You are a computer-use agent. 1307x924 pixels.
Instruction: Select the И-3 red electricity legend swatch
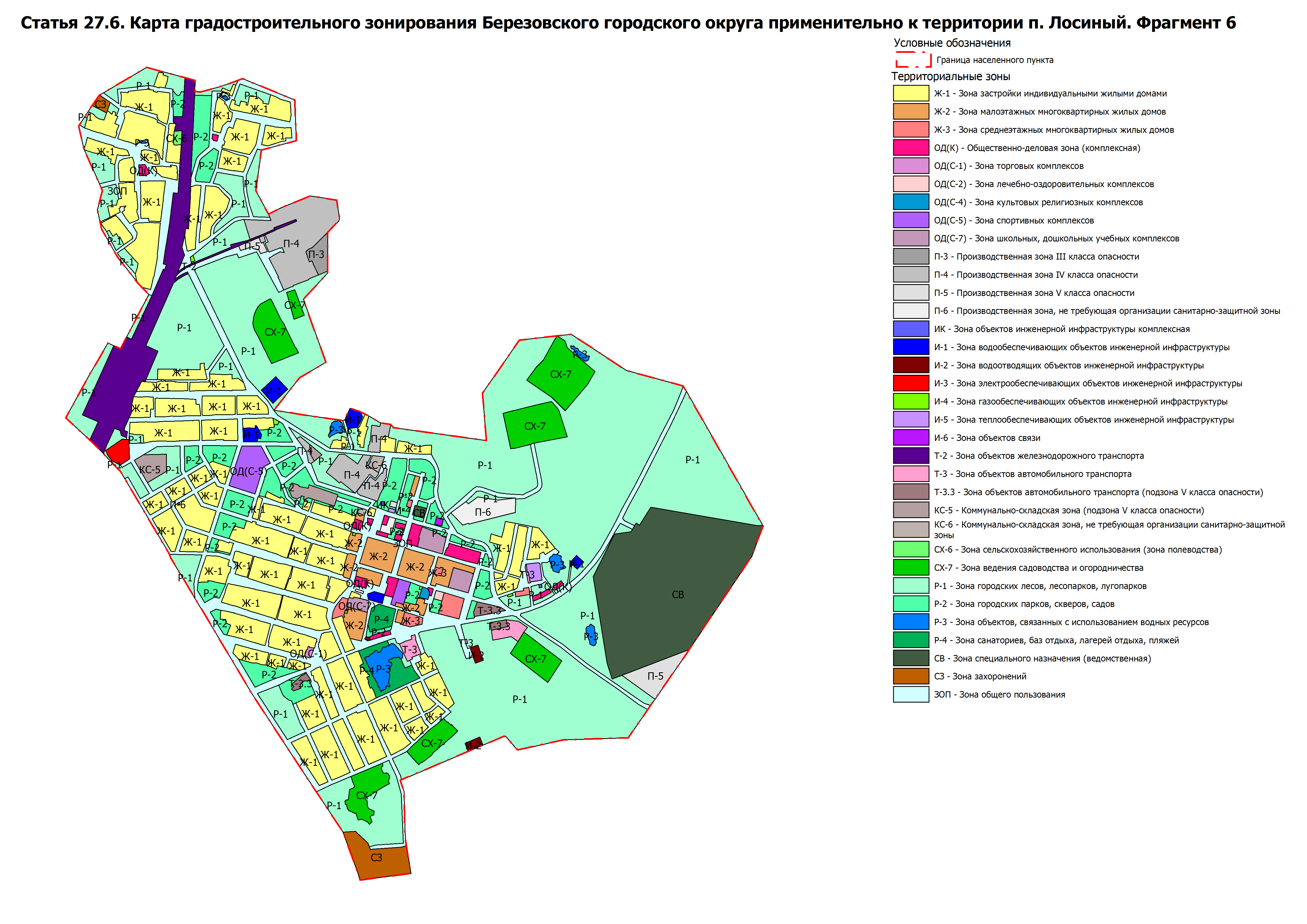pyautogui.click(x=911, y=383)
